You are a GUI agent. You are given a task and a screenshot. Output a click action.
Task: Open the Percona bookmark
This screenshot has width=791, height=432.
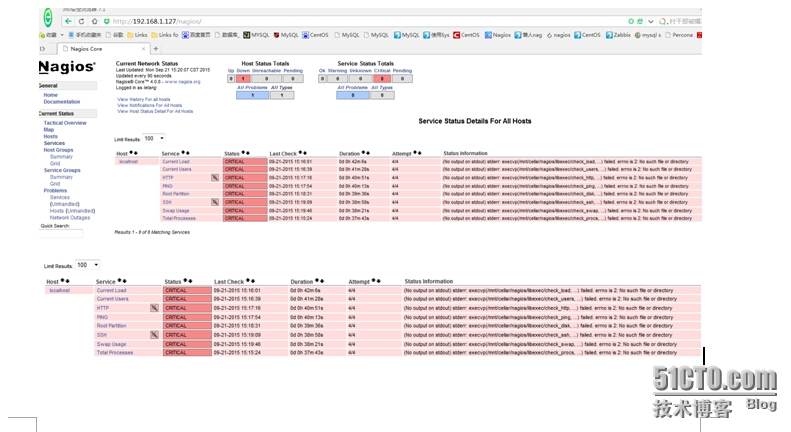(x=679, y=35)
